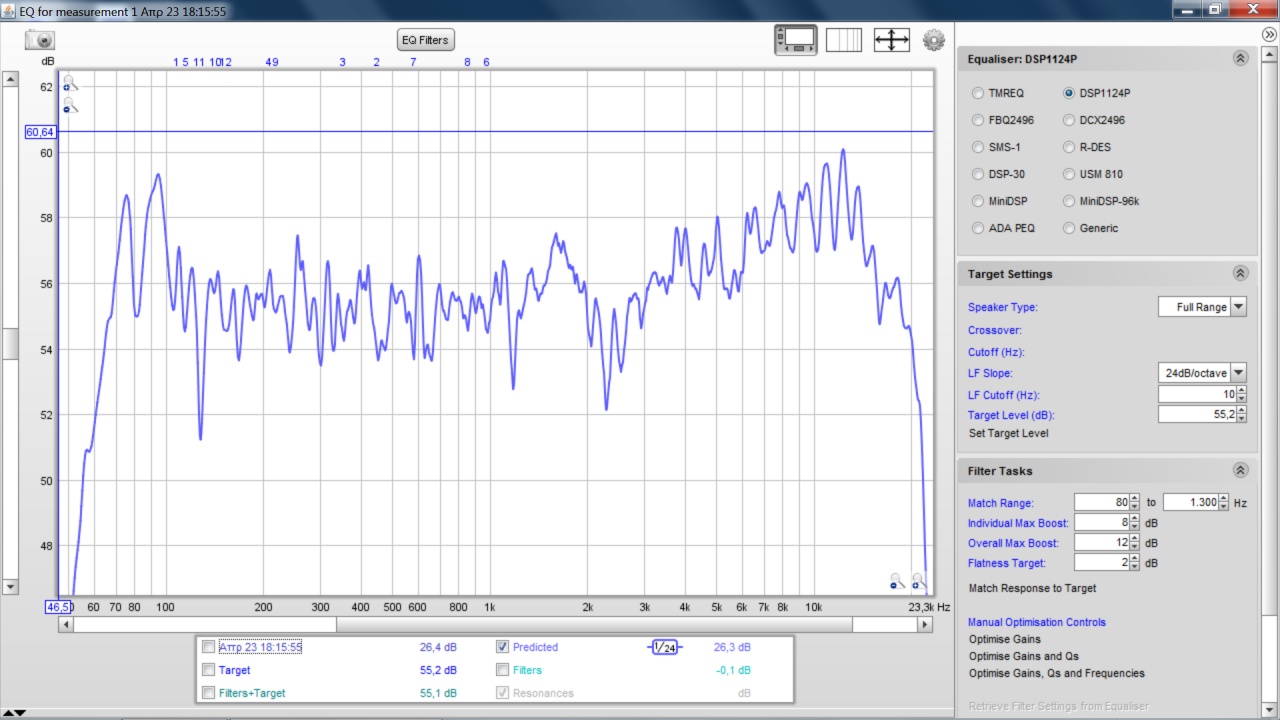Image resolution: width=1280 pixels, height=720 pixels.
Task: Open the EQ Filters button
Action: tap(425, 40)
